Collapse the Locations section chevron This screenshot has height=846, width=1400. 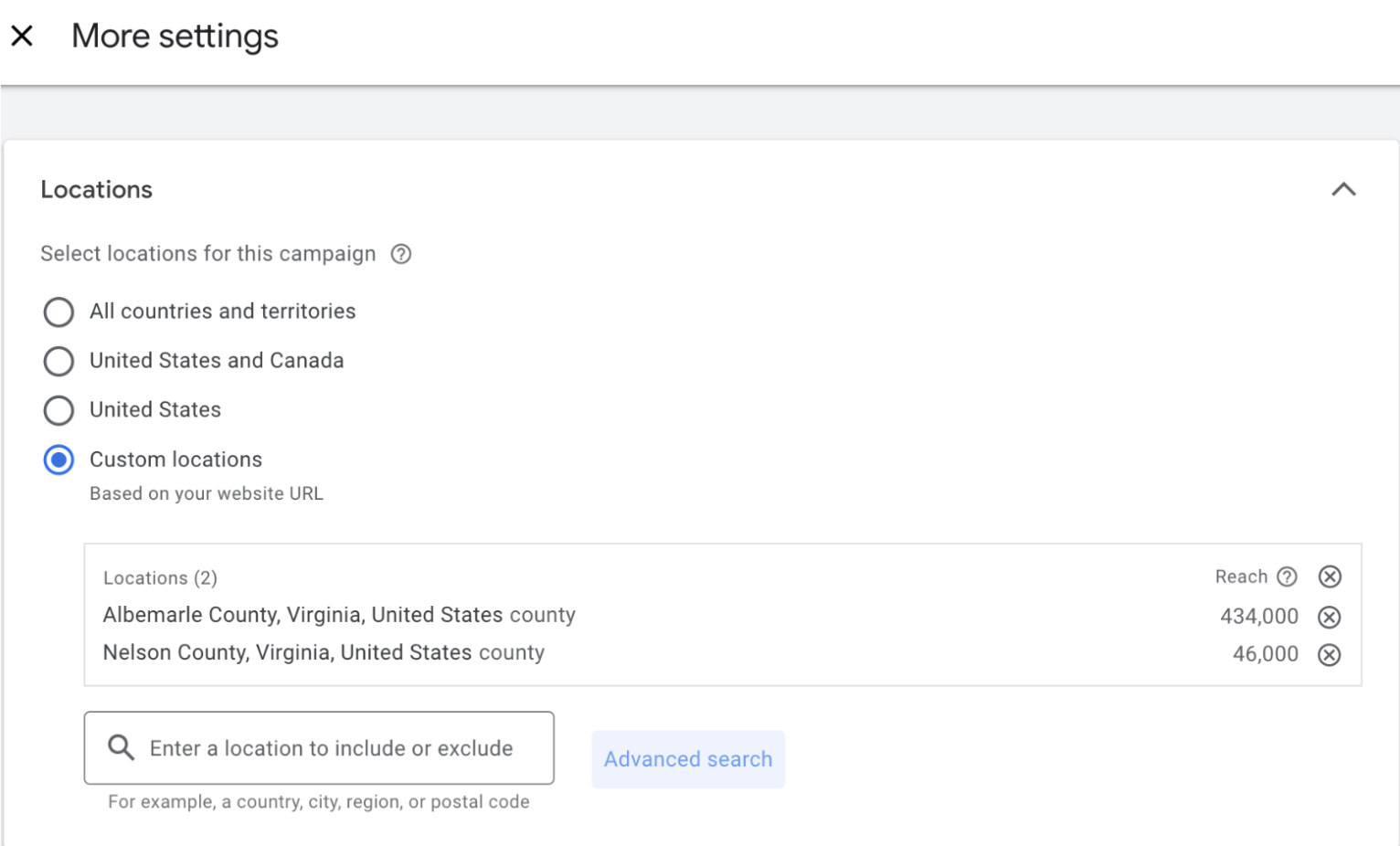(x=1342, y=189)
